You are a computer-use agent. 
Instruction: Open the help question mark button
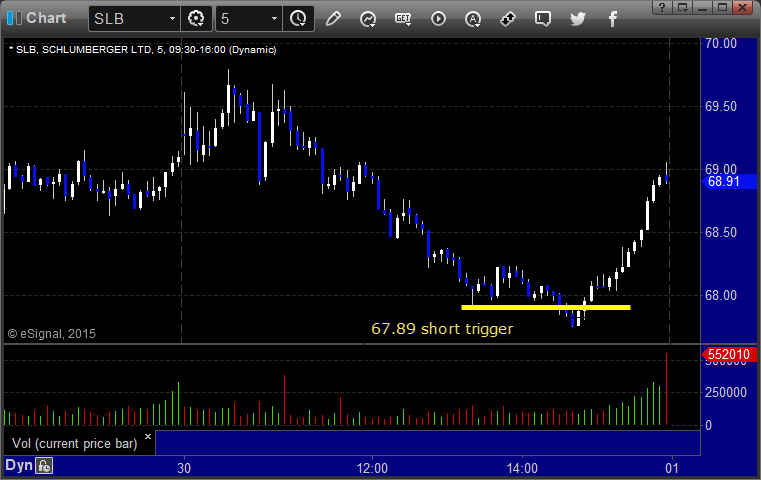[x=662, y=7]
